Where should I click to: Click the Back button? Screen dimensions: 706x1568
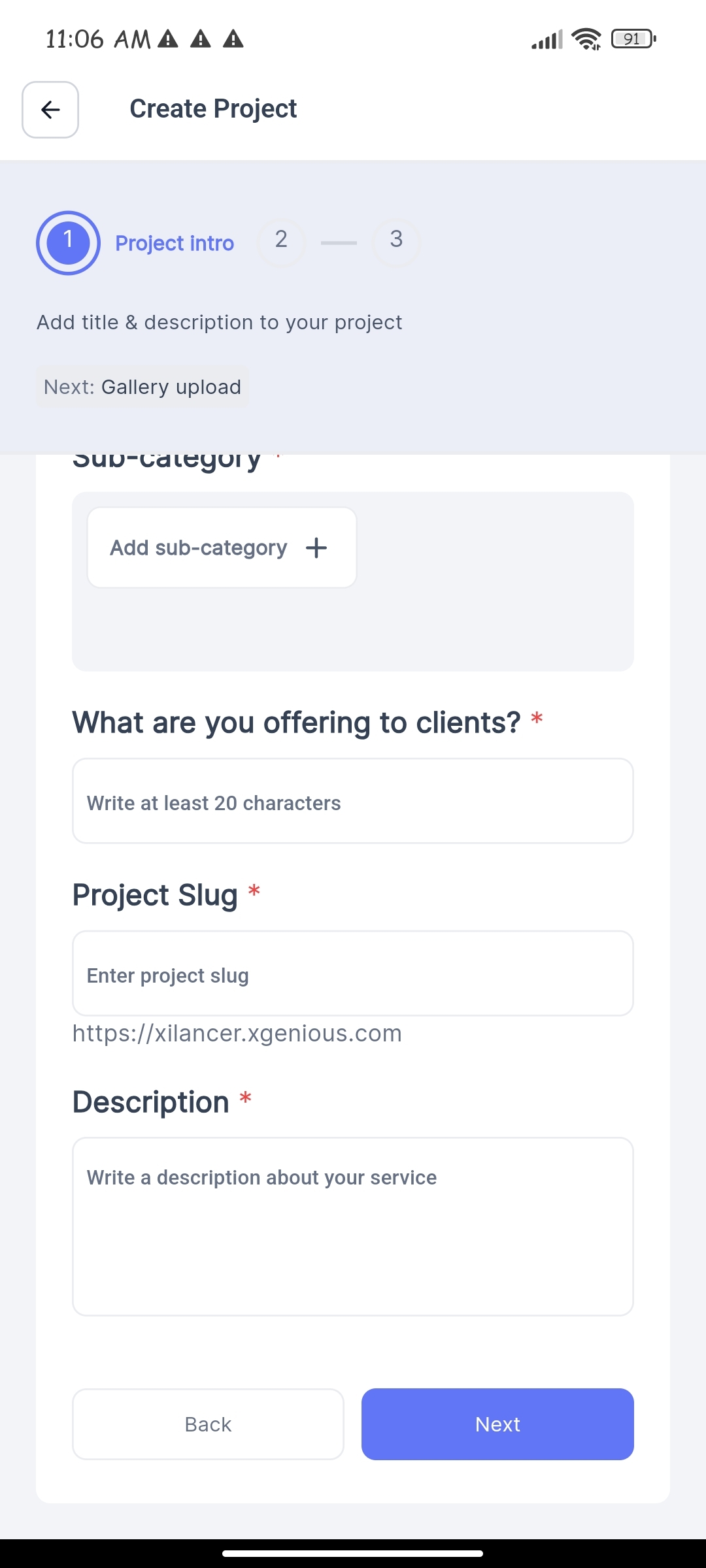(x=208, y=1424)
